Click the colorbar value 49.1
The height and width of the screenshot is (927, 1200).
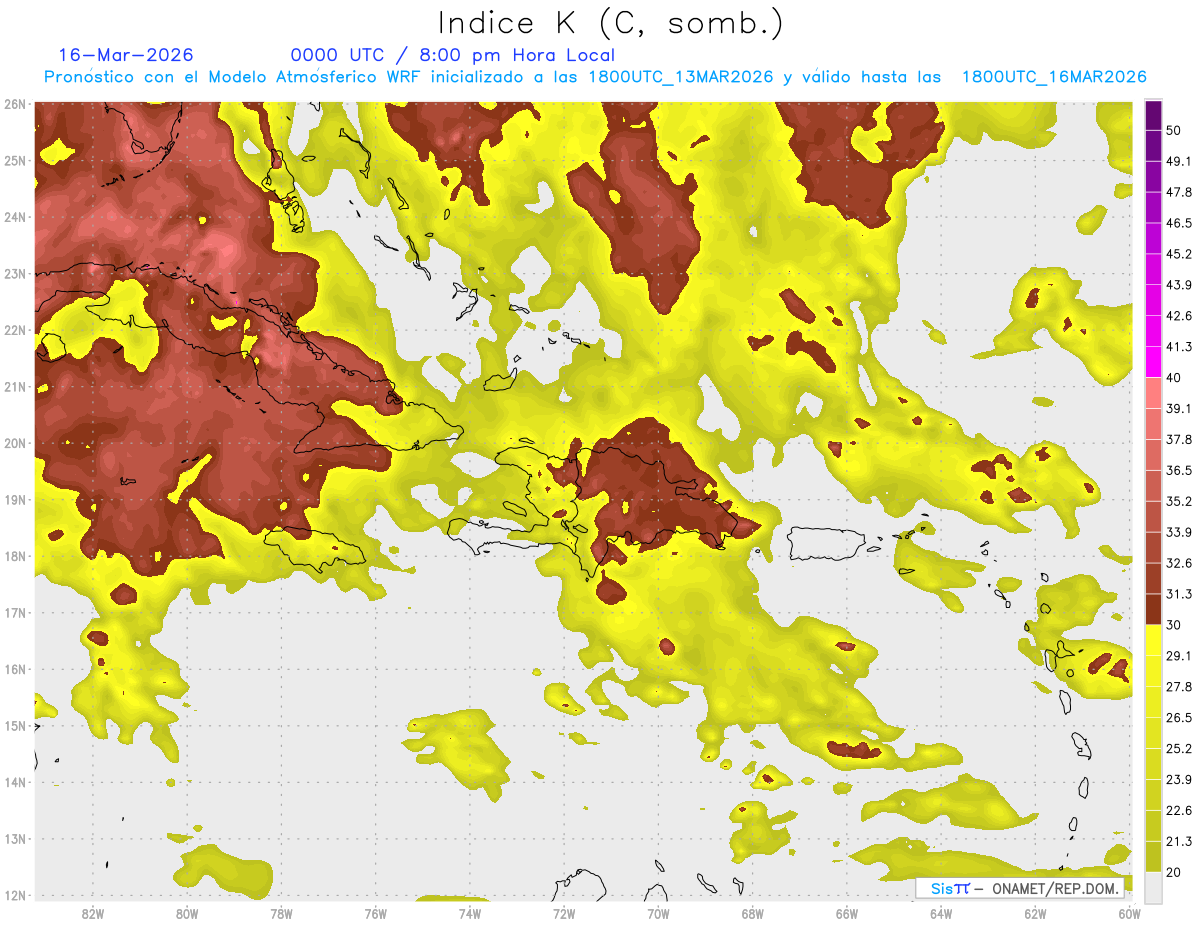click(x=1179, y=161)
